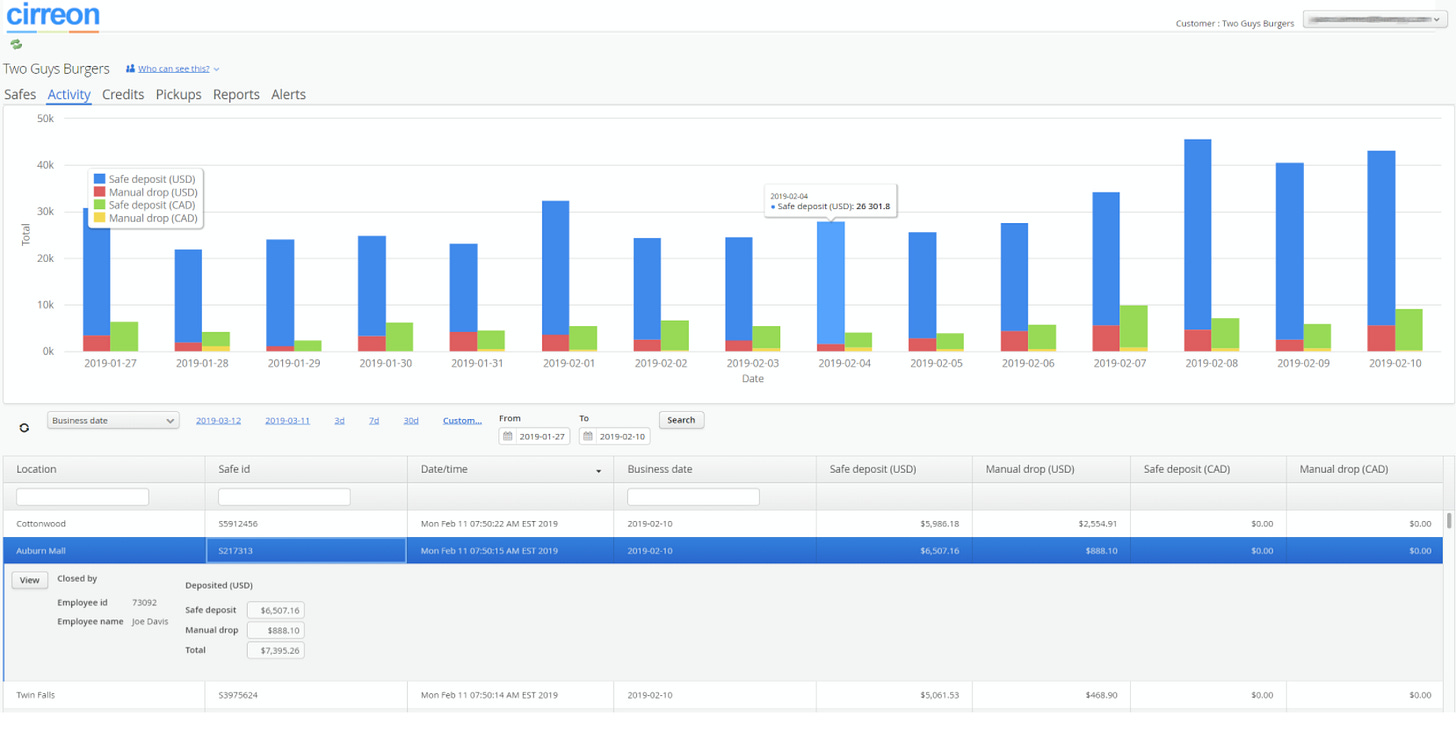Open the Who can see this? link
The height and width of the screenshot is (731, 1456).
click(174, 69)
